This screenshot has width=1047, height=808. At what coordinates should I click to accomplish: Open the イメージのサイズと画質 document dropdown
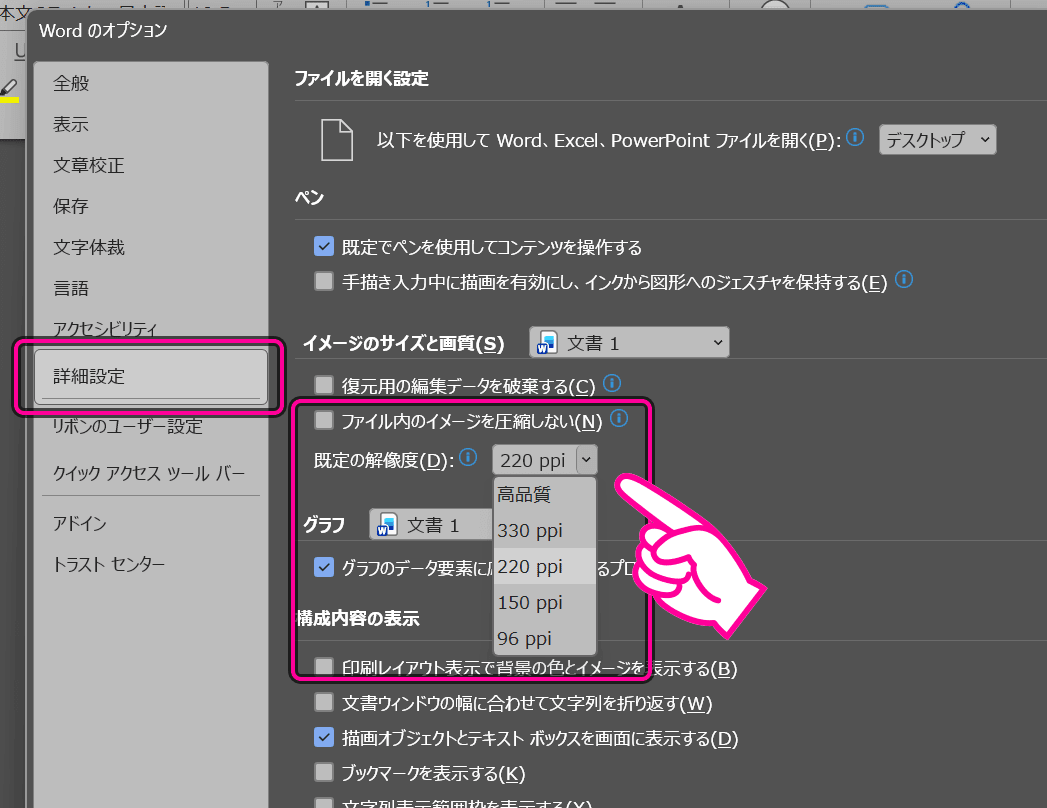[629, 343]
